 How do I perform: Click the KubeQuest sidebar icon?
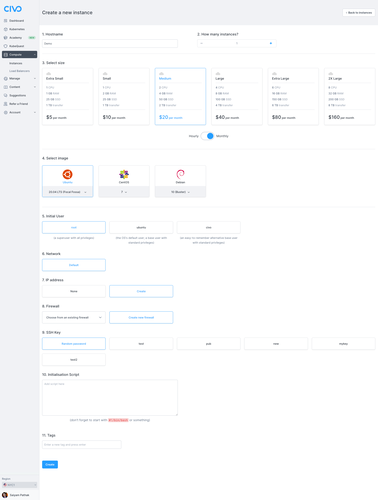click(x=5, y=46)
